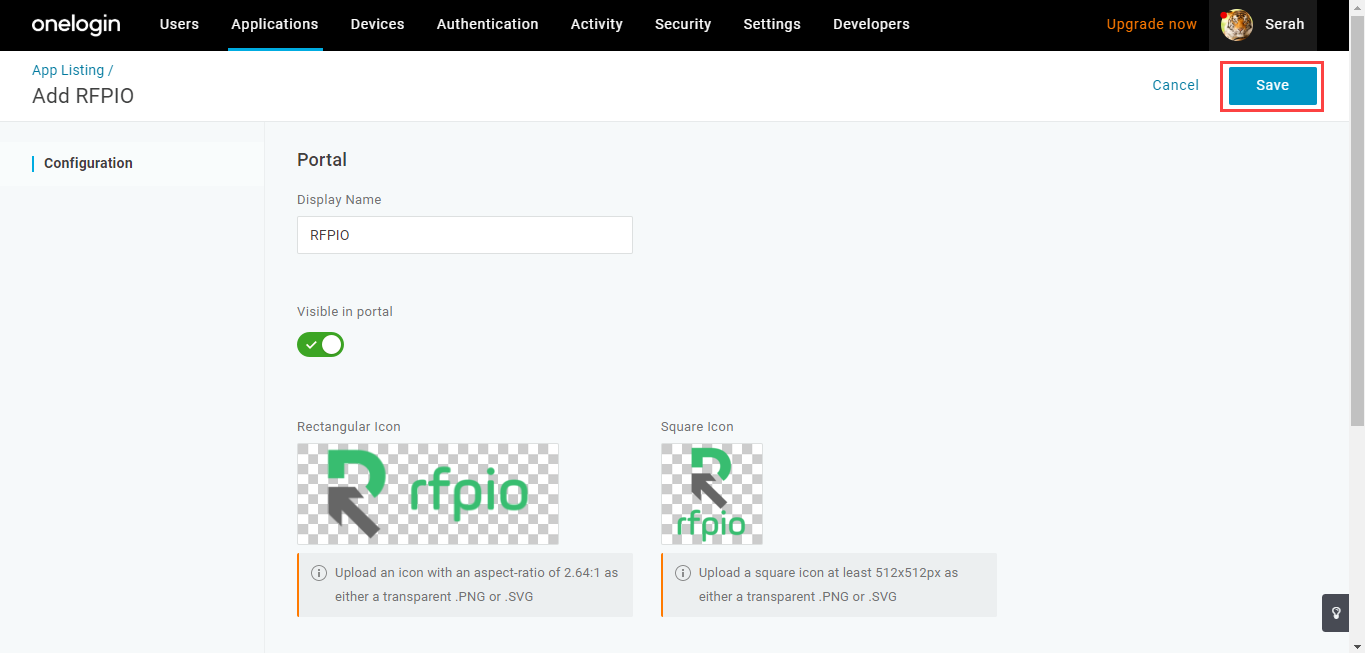1365x653 pixels.
Task: Click the Square Icon label
Action: click(697, 427)
